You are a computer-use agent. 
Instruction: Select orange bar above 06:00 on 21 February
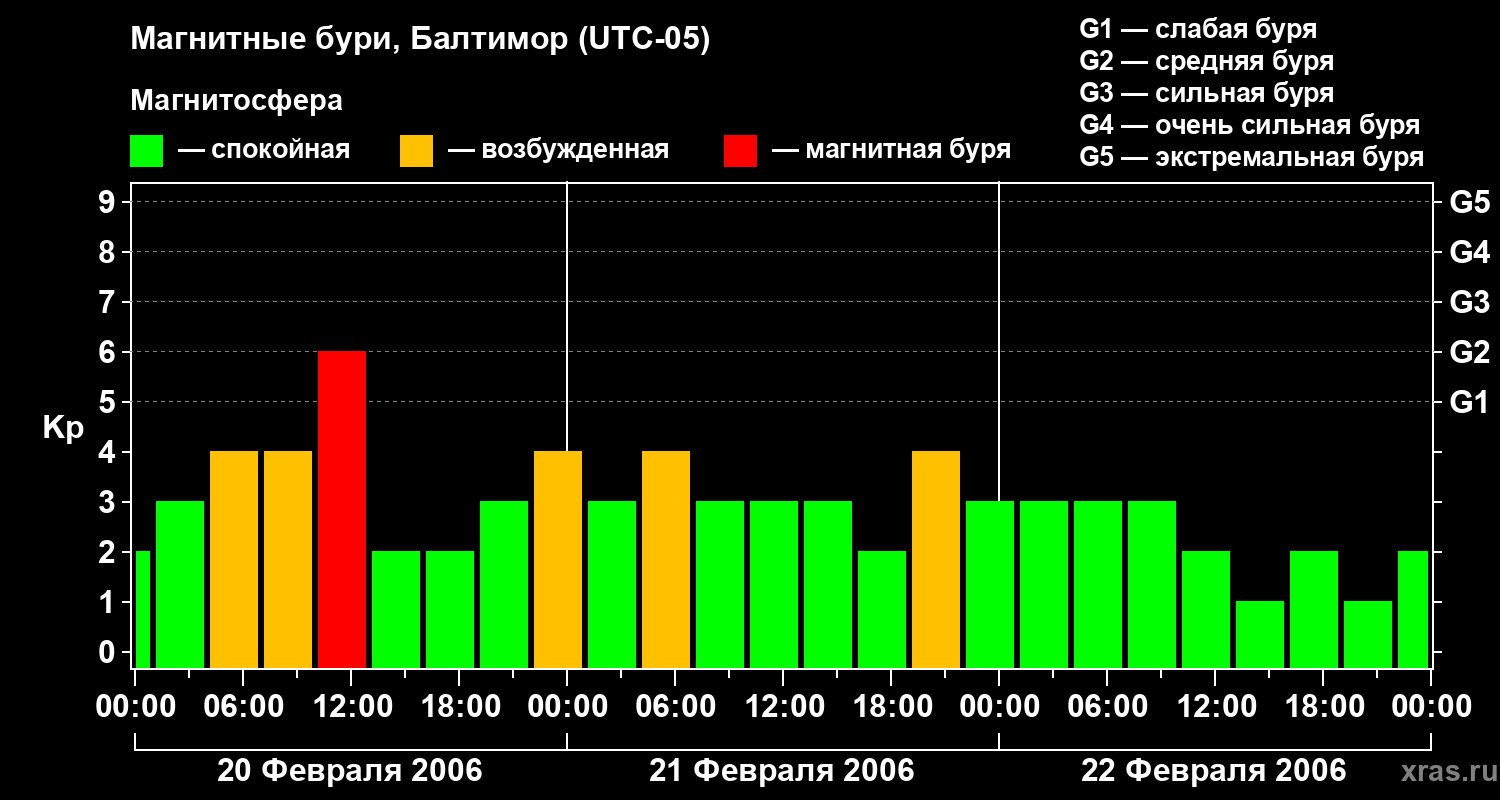coord(666,559)
